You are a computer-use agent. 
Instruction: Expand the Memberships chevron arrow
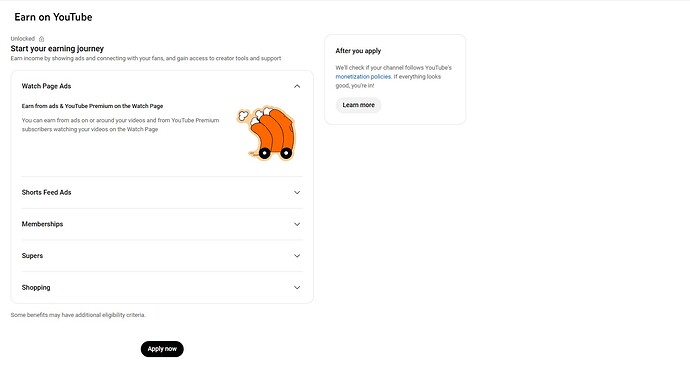coord(297,224)
